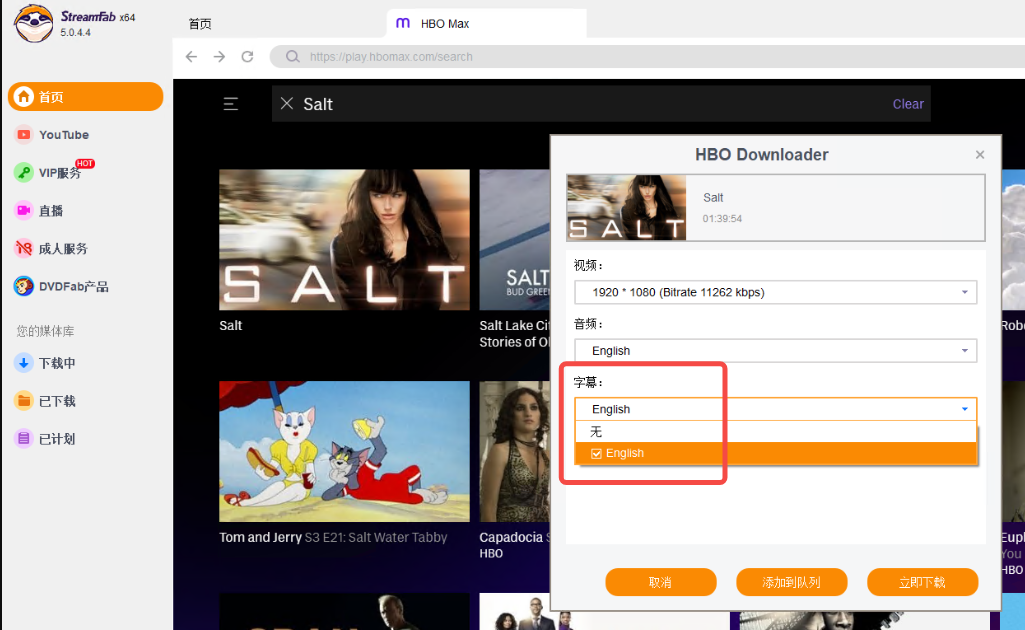
Task: Toggle the English subtitle checkbox
Action: pyautogui.click(x=596, y=454)
